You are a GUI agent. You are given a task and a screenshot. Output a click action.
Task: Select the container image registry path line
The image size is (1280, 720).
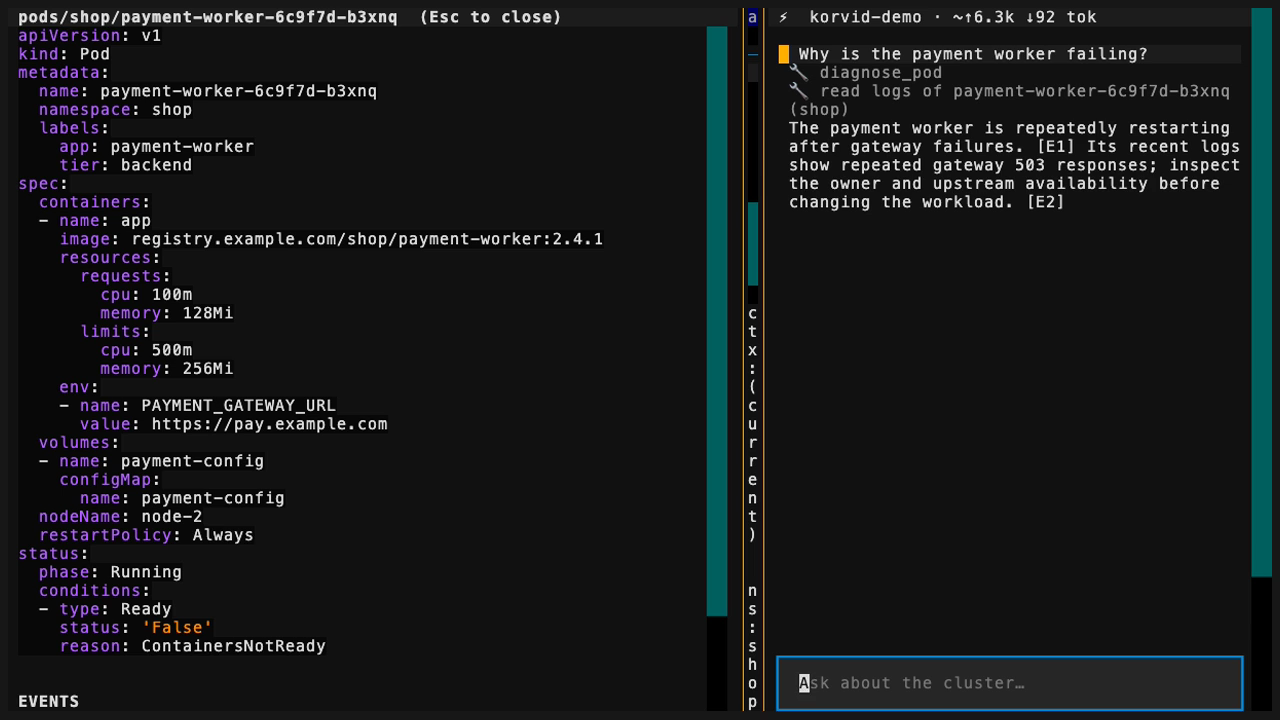[x=331, y=239]
